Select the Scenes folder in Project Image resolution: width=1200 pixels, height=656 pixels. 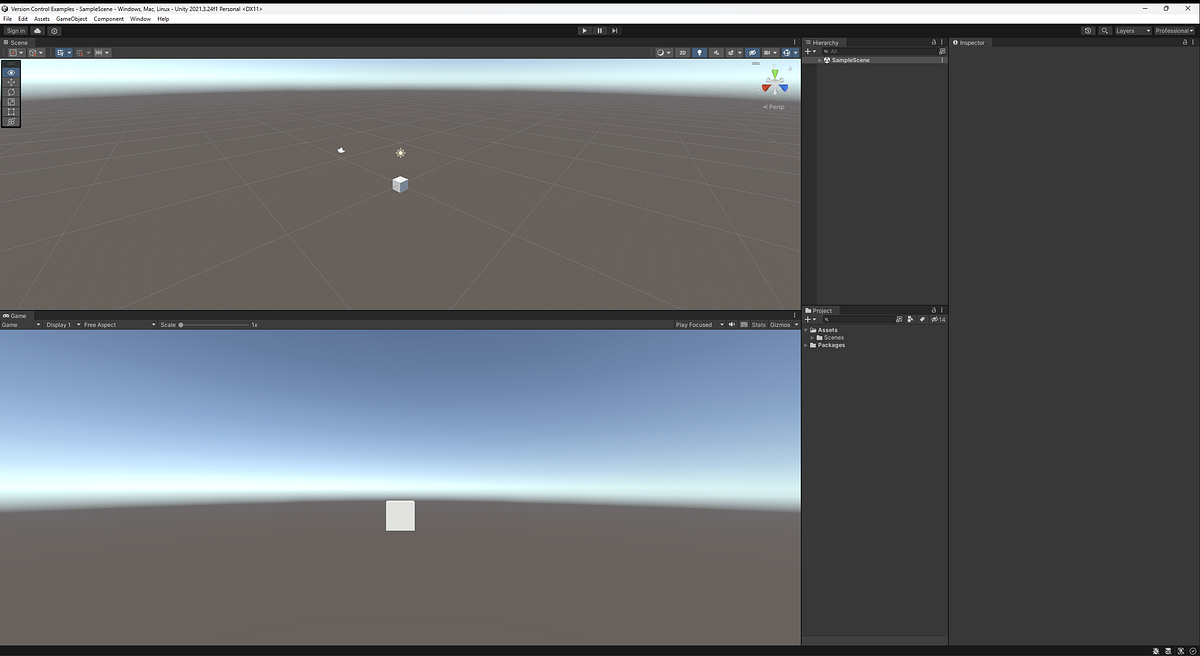point(833,337)
